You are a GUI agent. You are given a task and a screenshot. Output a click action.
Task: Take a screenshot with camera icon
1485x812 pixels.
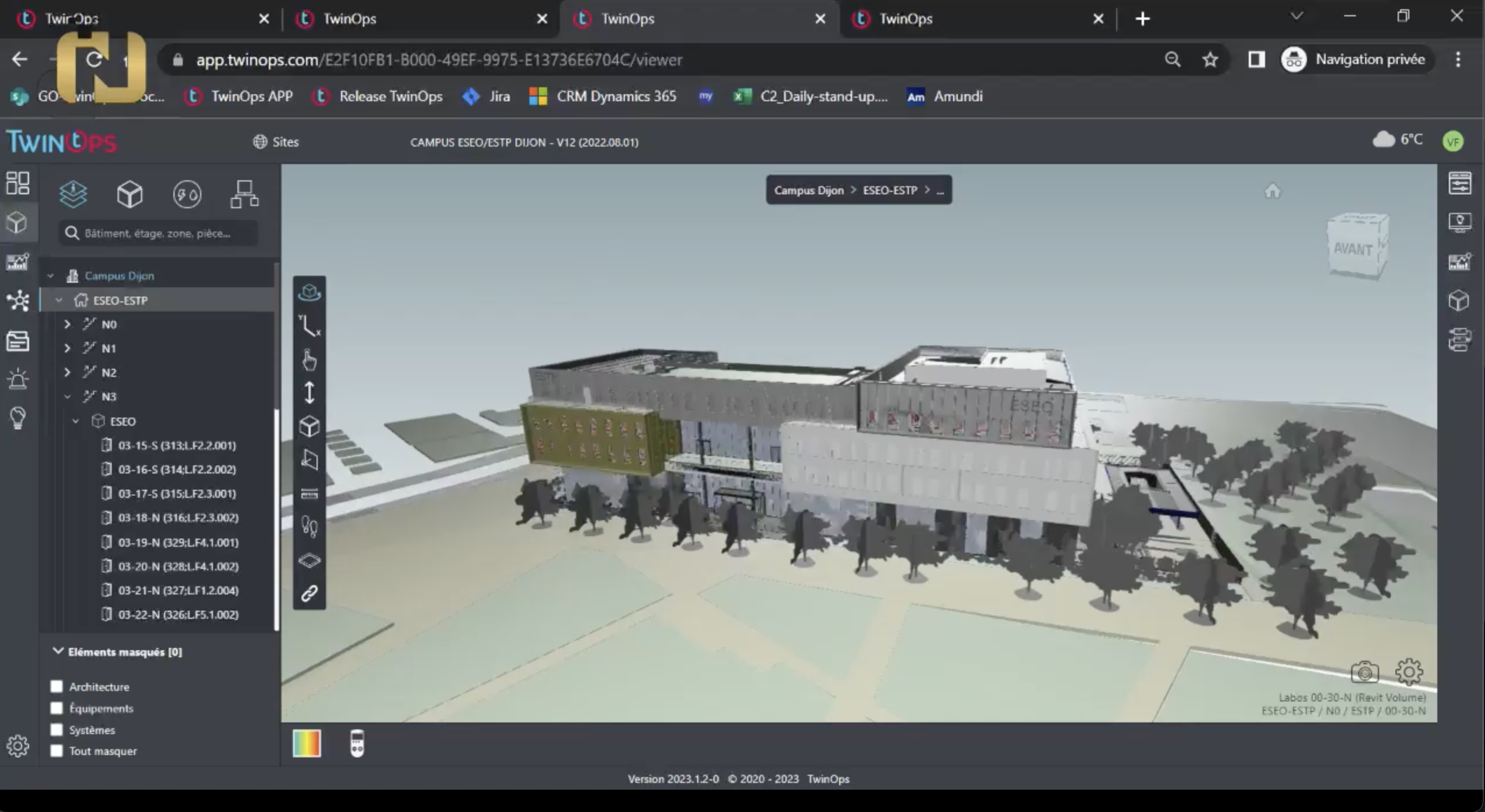click(x=1364, y=672)
